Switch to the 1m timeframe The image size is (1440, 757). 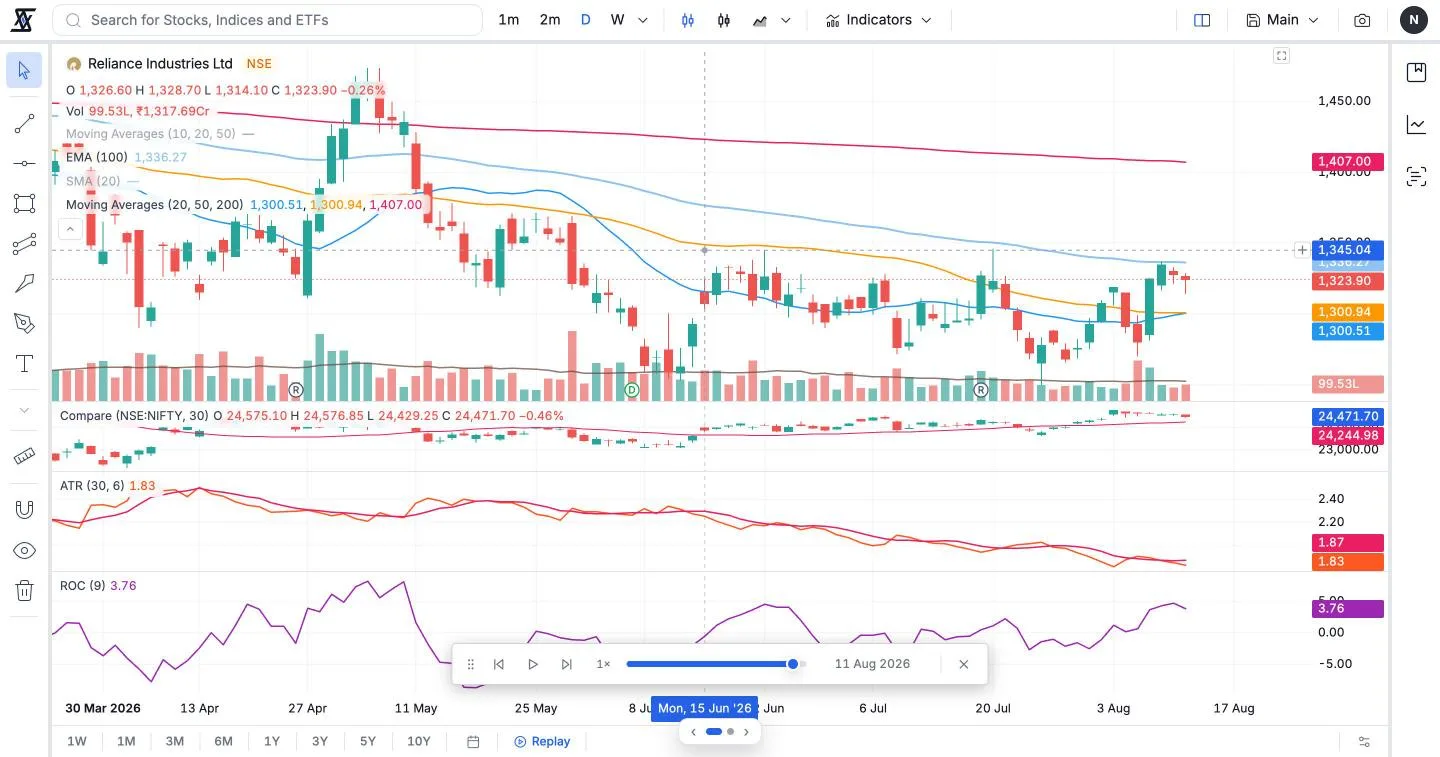point(509,20)
